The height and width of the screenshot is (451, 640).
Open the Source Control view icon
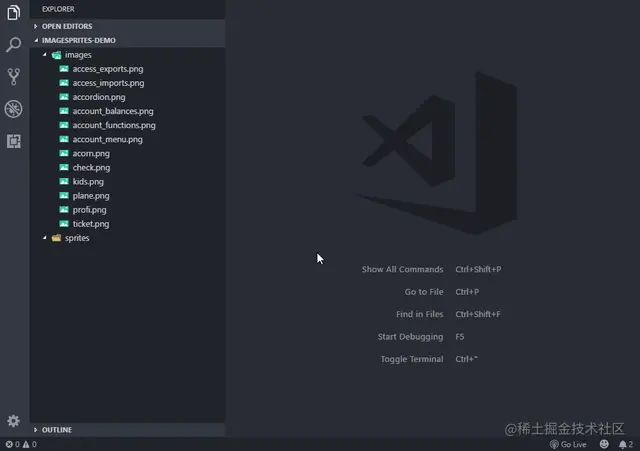point(13,77)
